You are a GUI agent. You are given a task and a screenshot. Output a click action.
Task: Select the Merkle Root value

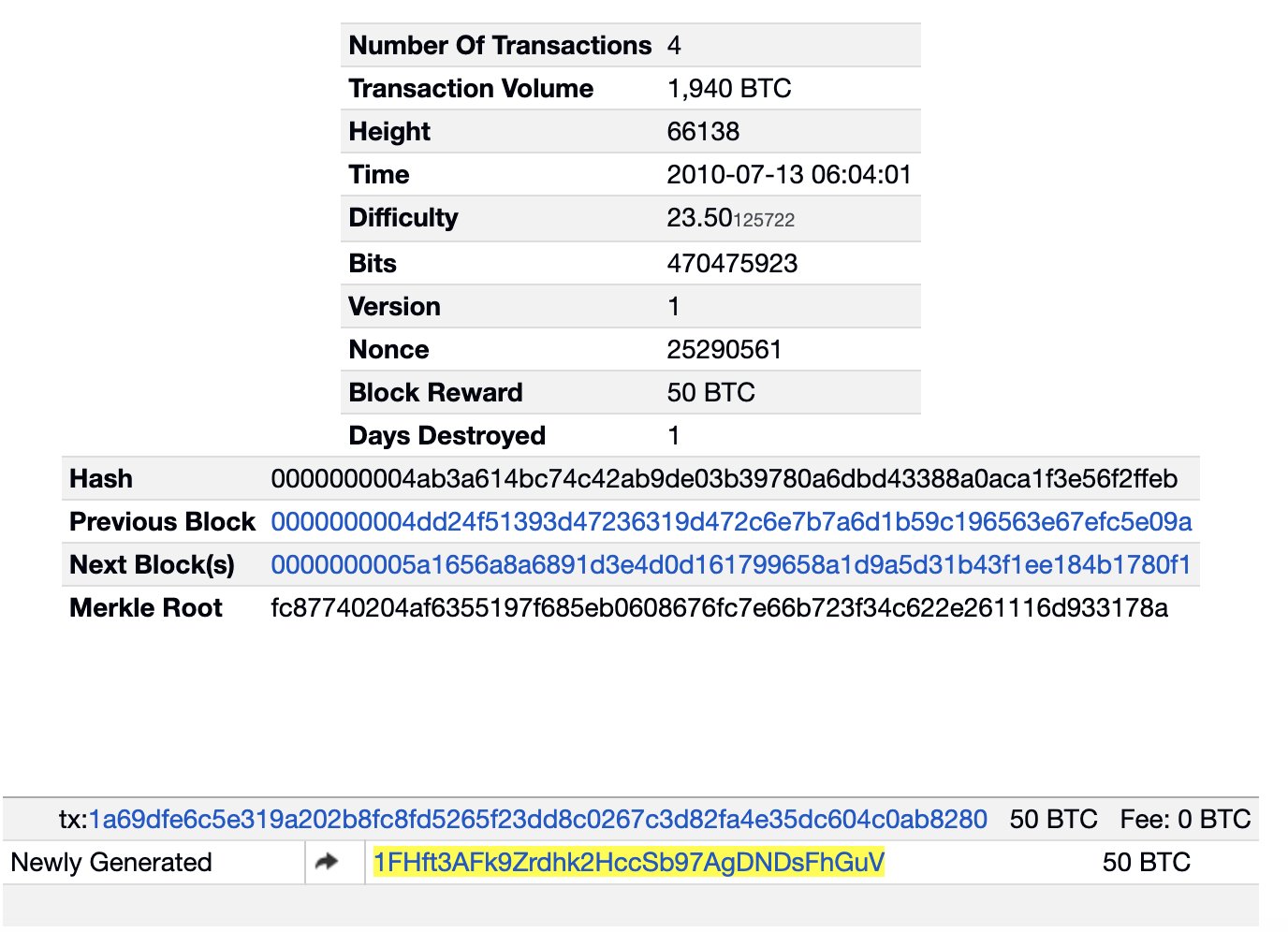tap(719, 607)
